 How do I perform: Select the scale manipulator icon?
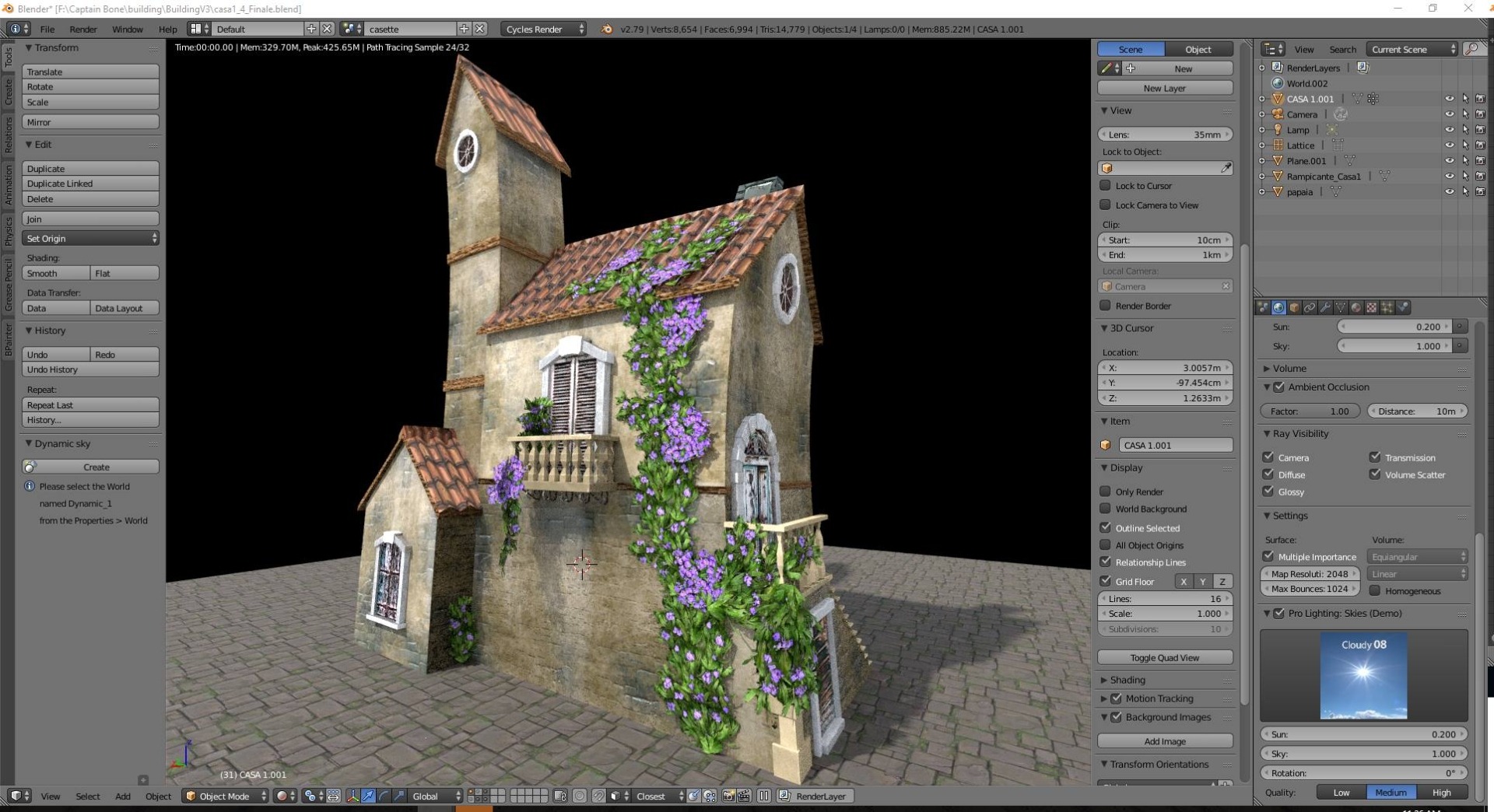click(399, 796)
